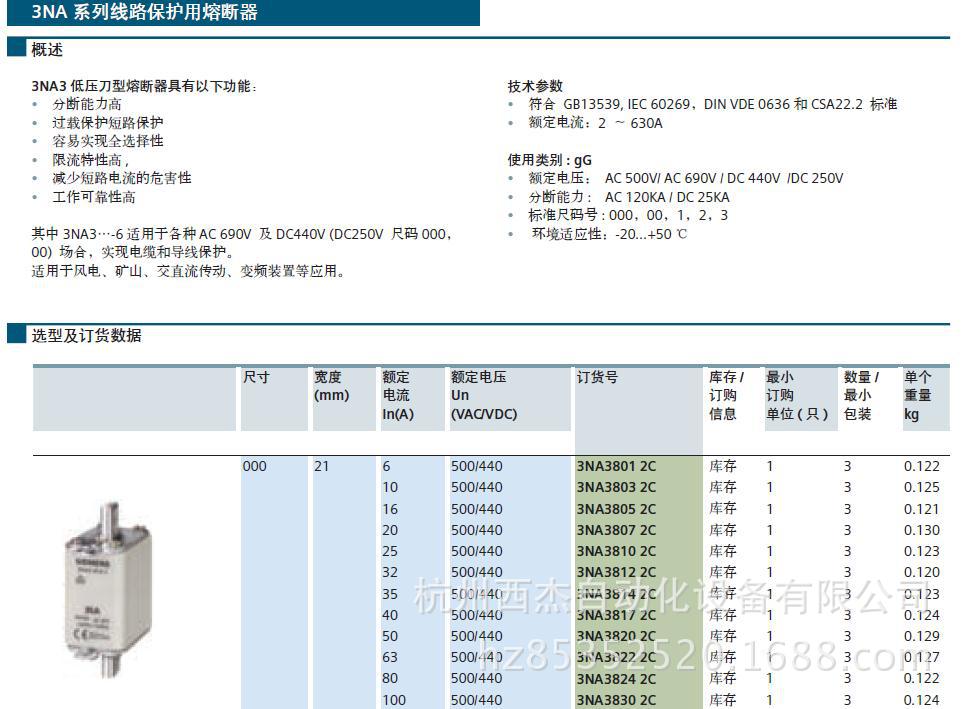972x709 pixels.
Task: Click the rated current cell '16'
Action: click(390, 509)
